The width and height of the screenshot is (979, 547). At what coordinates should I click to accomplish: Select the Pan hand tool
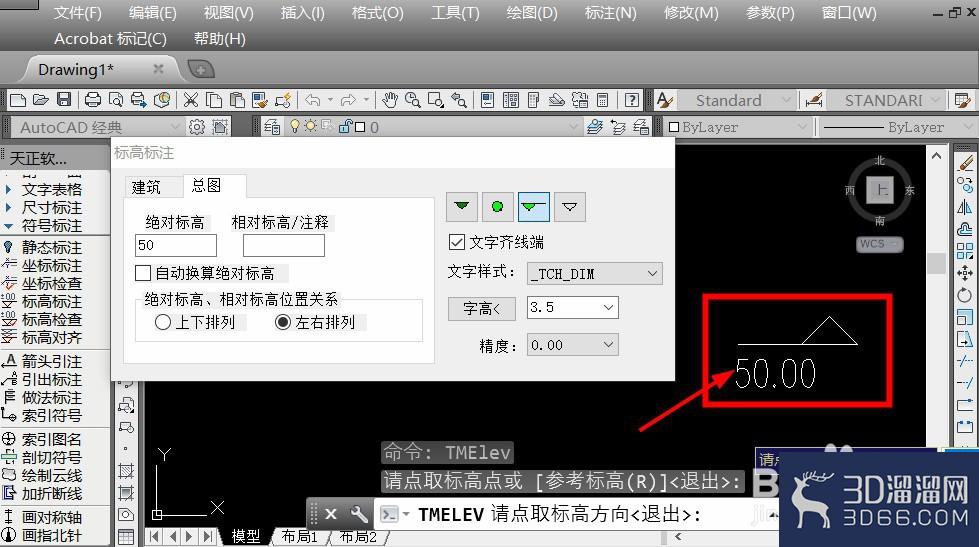click(x=390, y=100)
